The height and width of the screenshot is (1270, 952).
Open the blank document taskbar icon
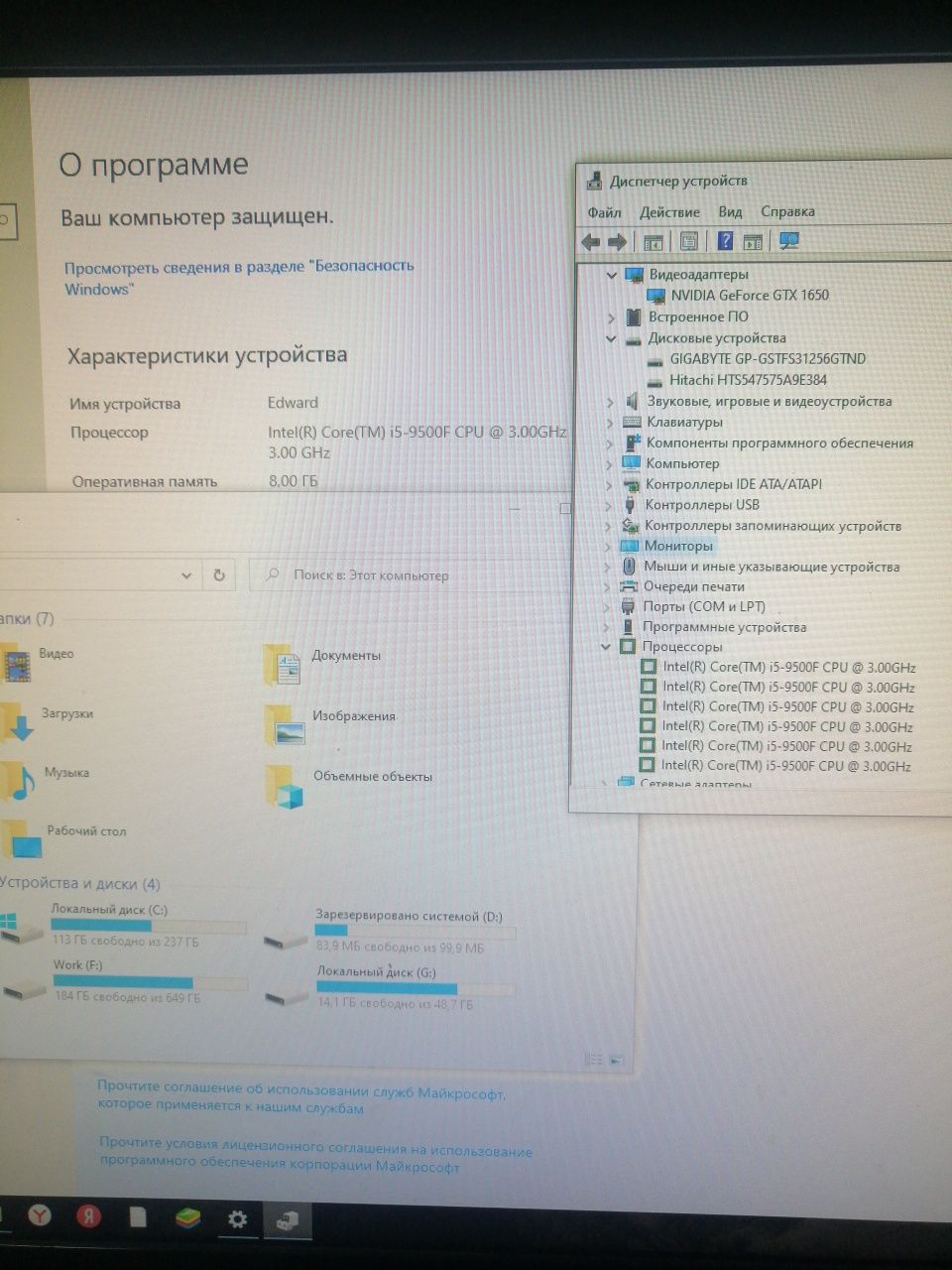[138, 1216]
